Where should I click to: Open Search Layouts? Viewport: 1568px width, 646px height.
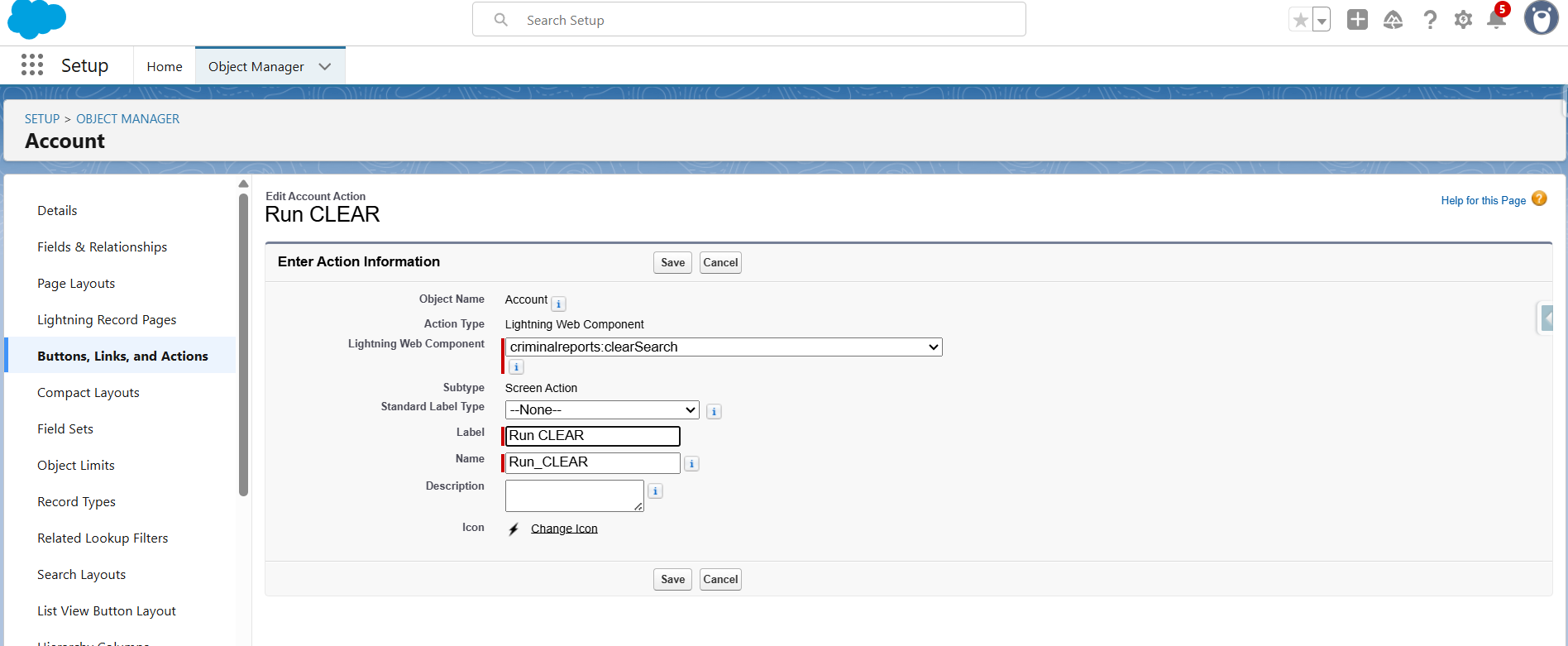82,575
